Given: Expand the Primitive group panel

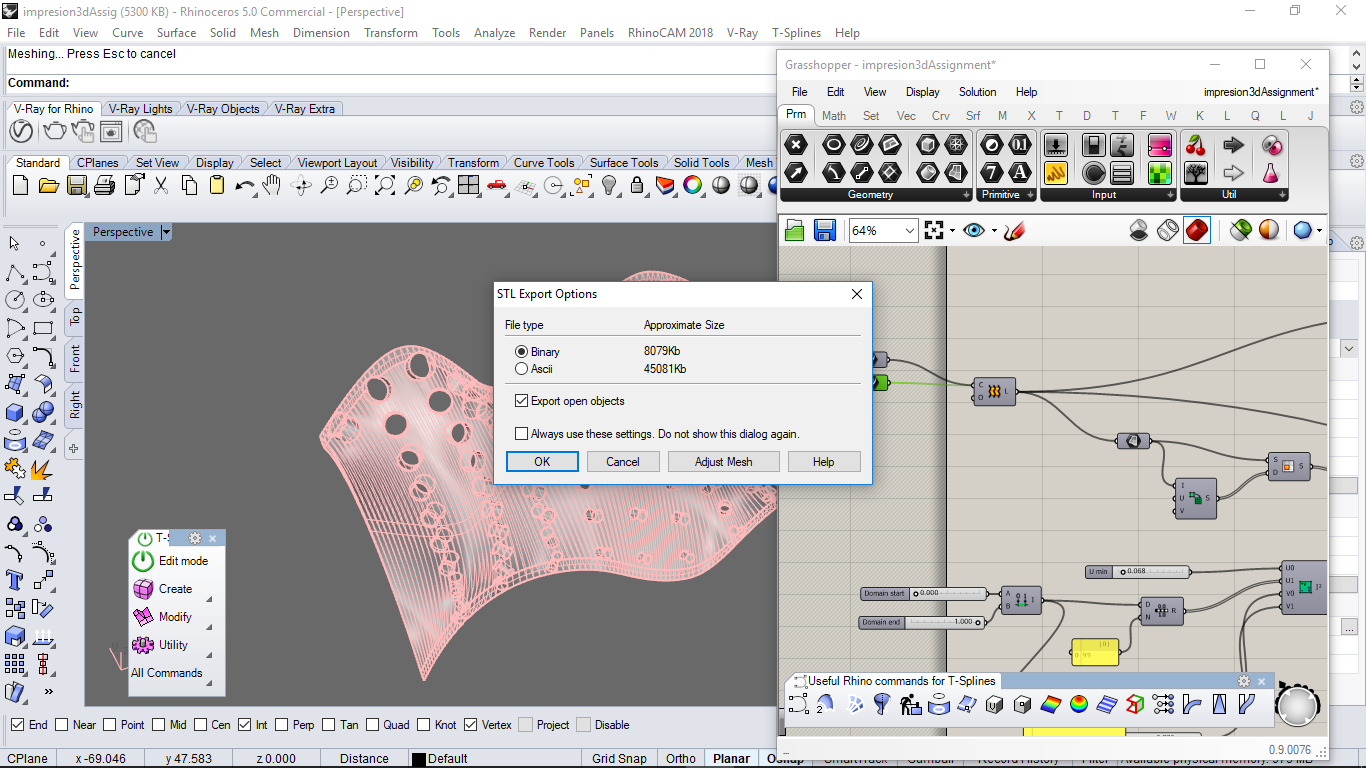Looking at the screenshot, I should (1030, 195).
